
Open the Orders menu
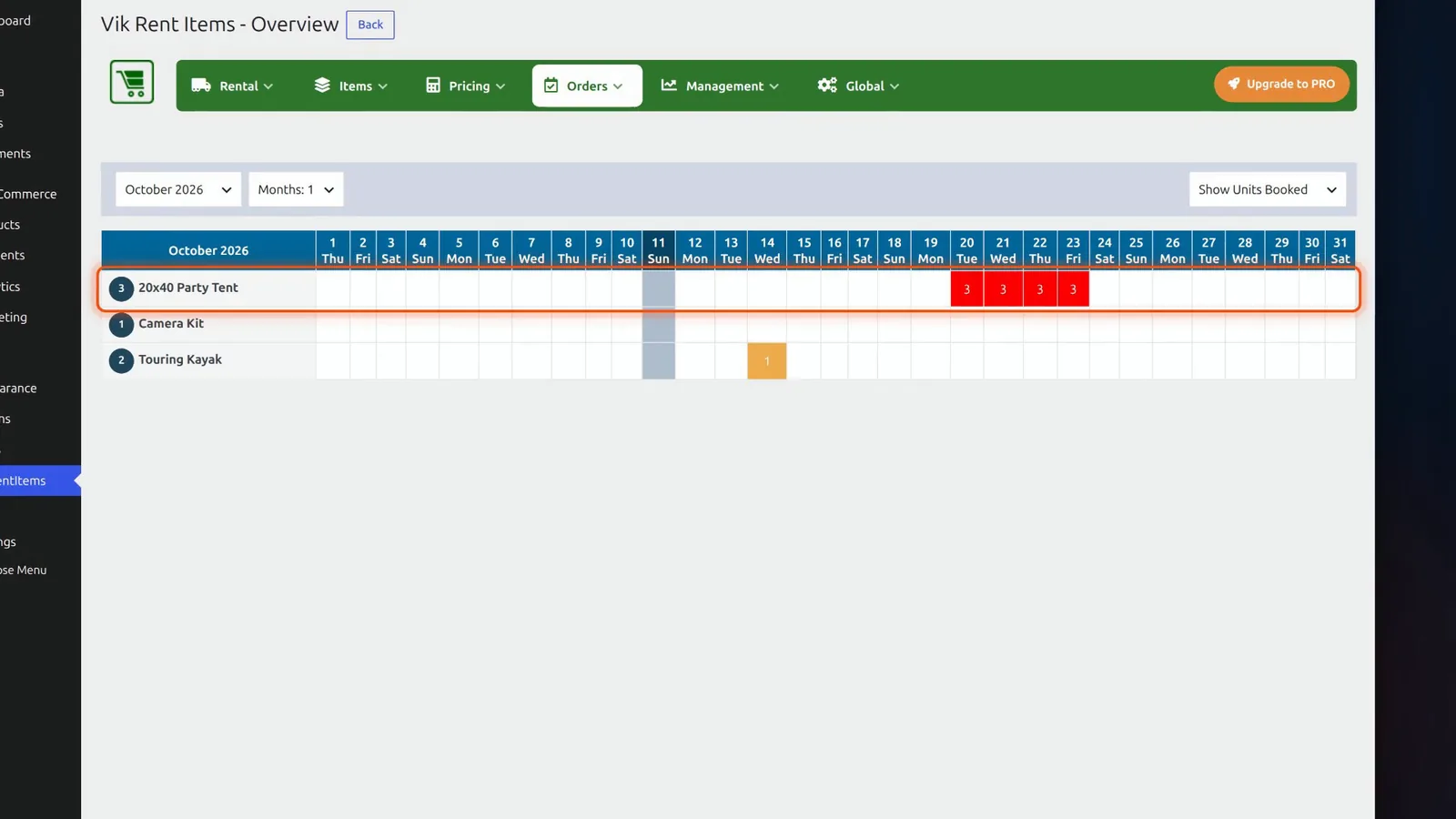pos(587,86)
